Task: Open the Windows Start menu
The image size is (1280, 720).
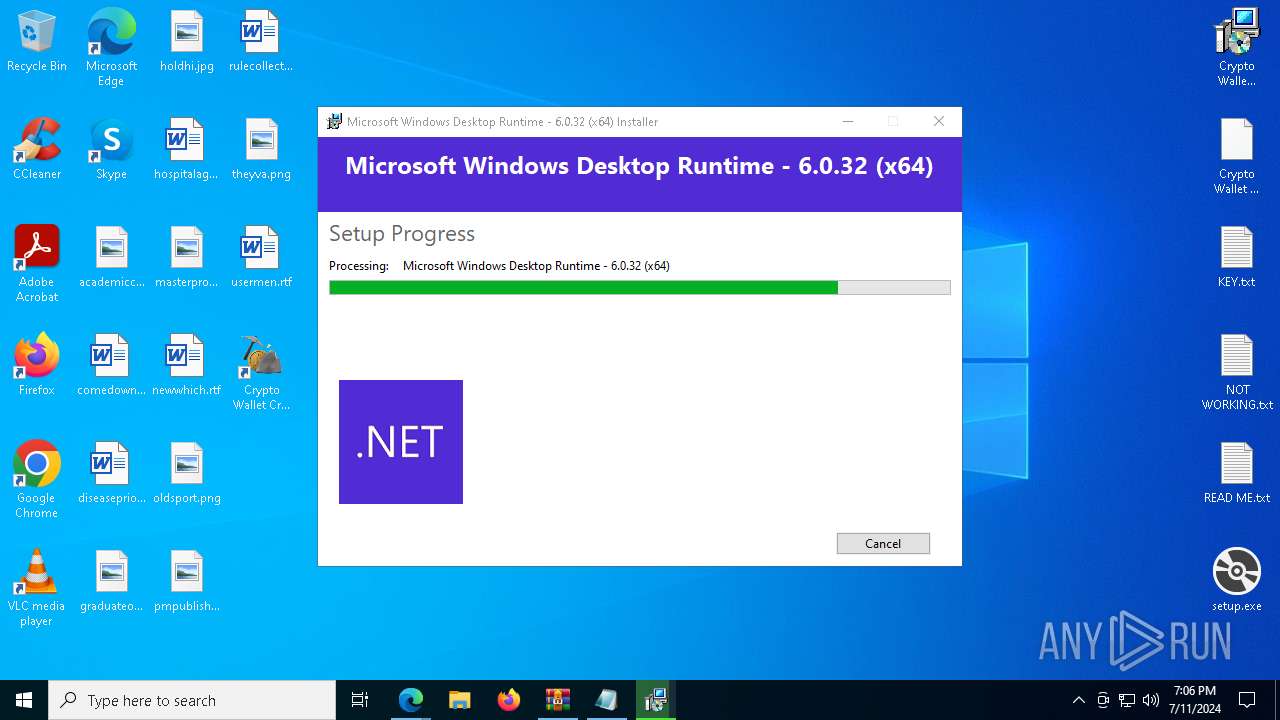Action: (x=24, y=700)
